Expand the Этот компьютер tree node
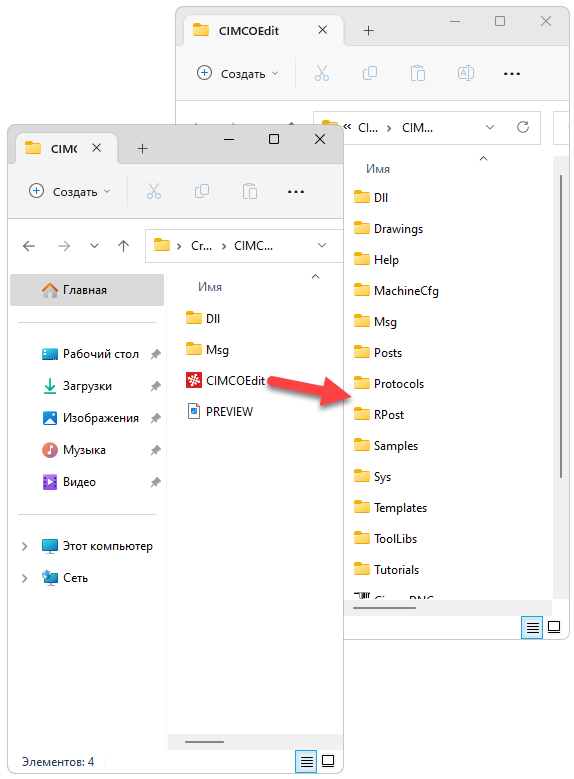Viewport: 574px width, 779px height. click(24, 546)
